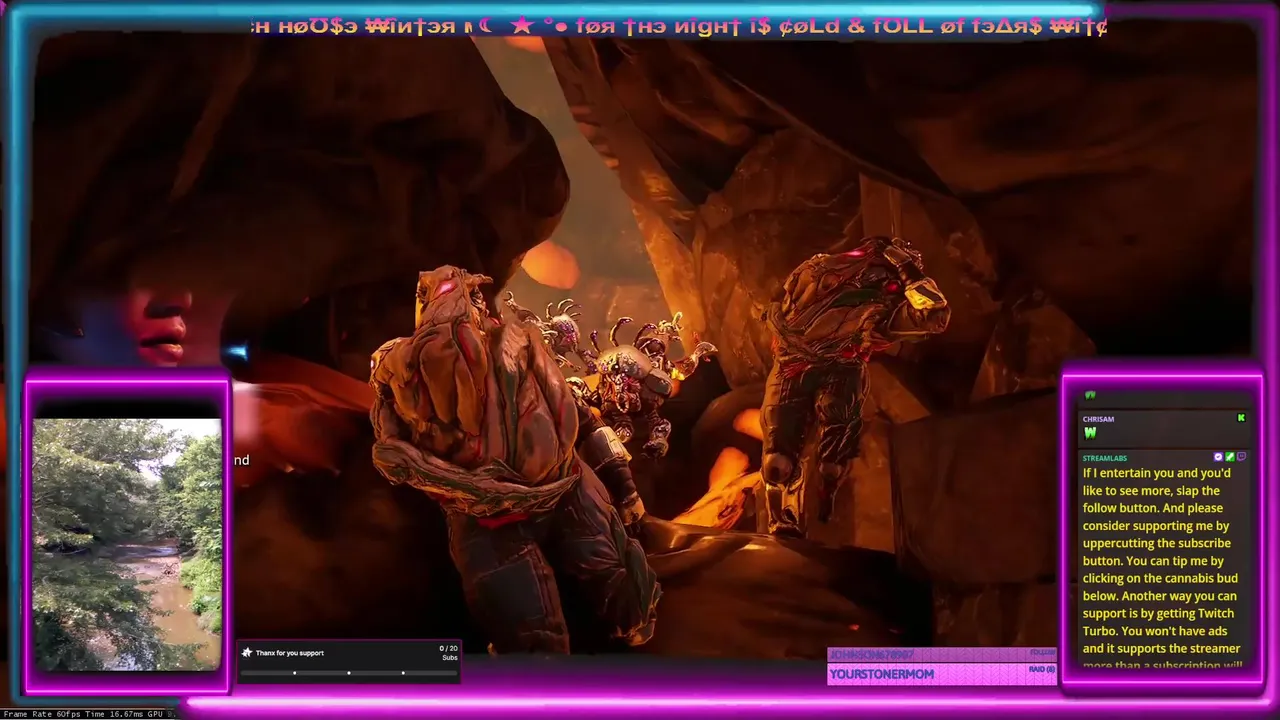
Task: Click the Twitch chat badge beside STREAMLABS
Action: [1242, 457]
